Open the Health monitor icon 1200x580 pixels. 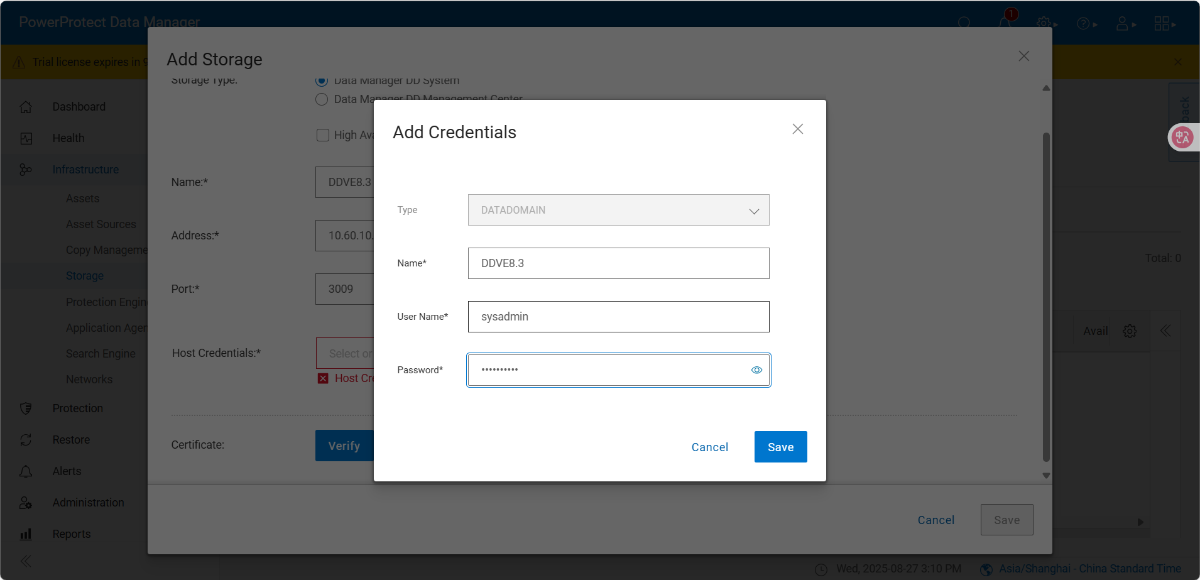tap(26, 138)
